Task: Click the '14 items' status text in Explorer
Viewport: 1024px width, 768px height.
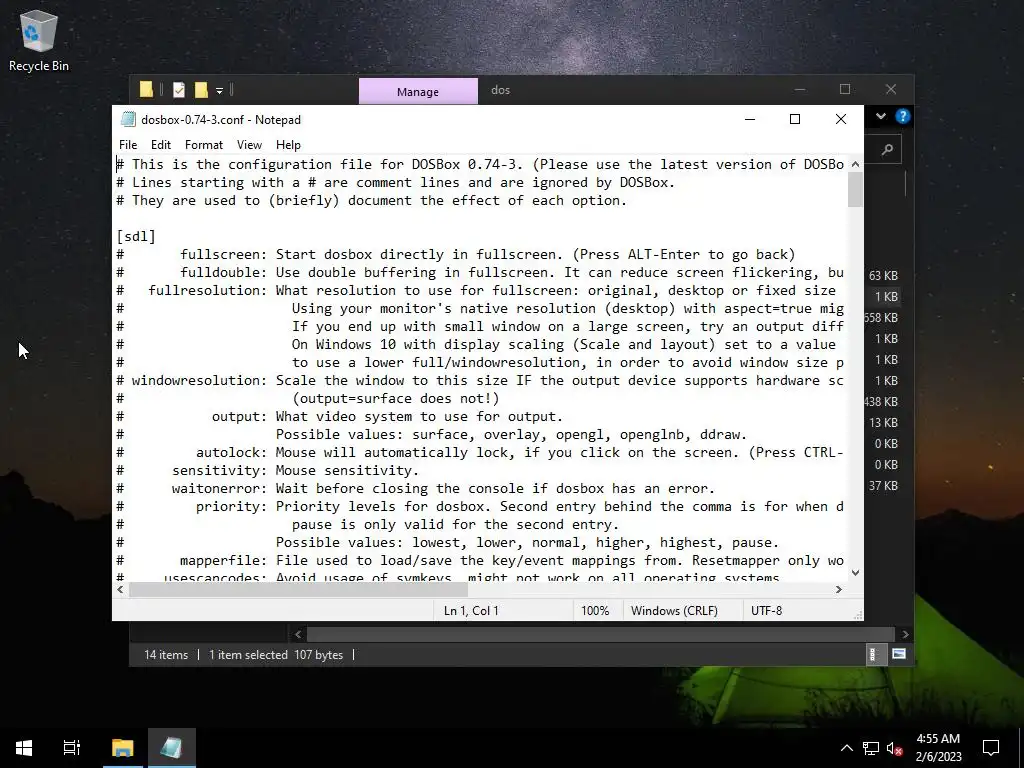Action: click(166, 655)
